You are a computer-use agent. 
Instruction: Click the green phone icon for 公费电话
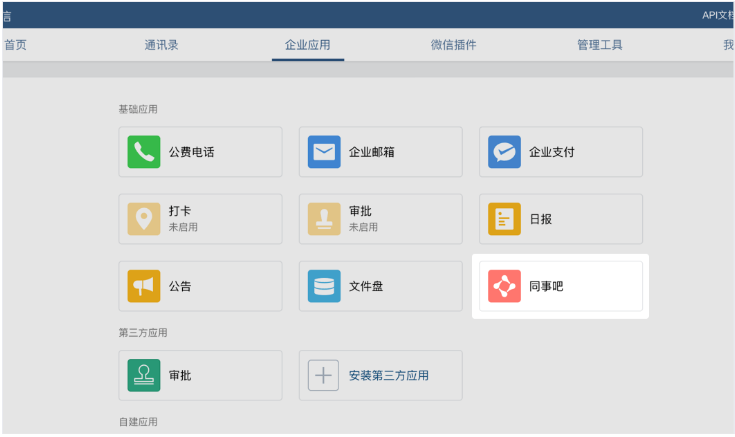[x=144, y=152]
